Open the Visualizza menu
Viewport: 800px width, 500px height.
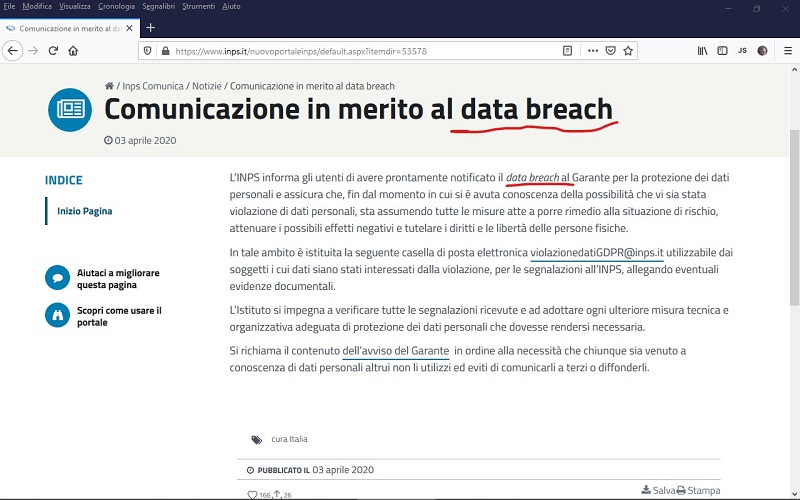coord(74,7)
